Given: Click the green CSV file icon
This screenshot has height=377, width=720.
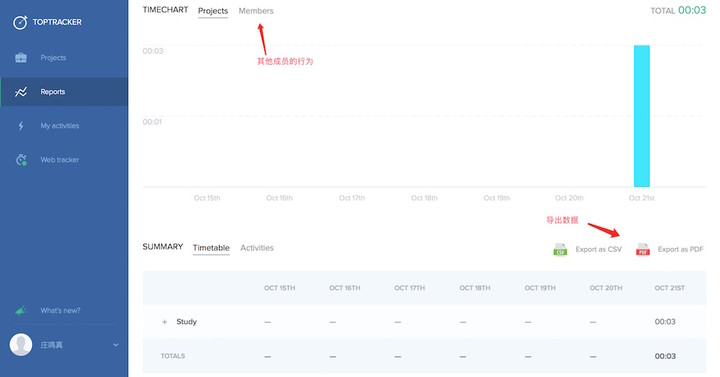Looking at the screenshot, I should (560, 249).
